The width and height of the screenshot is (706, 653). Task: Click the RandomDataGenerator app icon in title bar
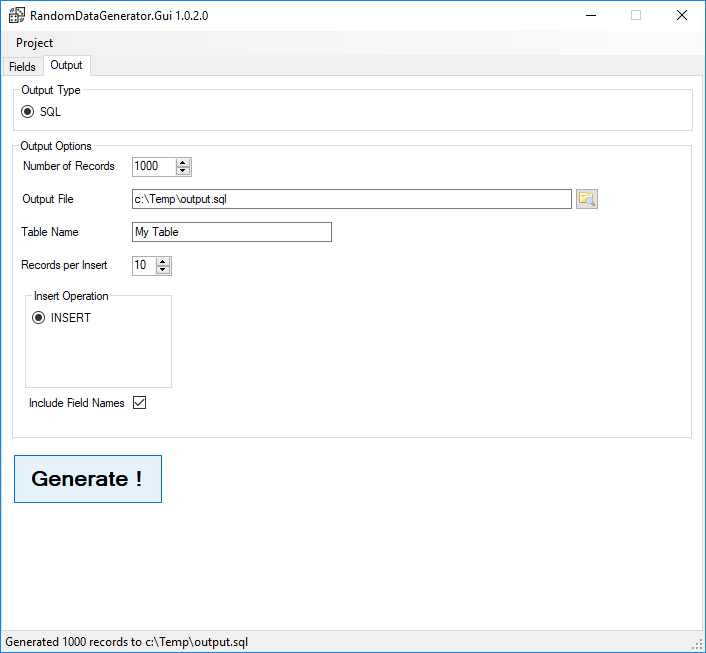(x=17, y=15)
